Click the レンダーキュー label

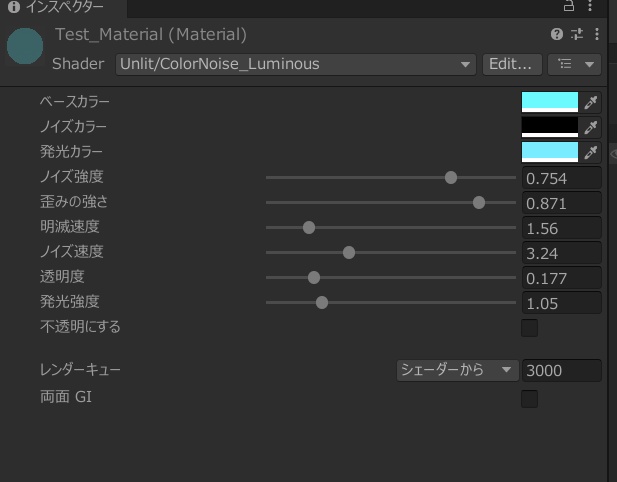coord(80,370)
